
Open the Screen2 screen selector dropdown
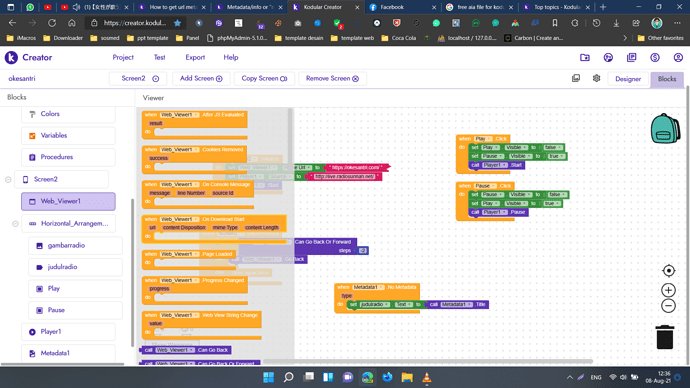[x=140, y=78]
